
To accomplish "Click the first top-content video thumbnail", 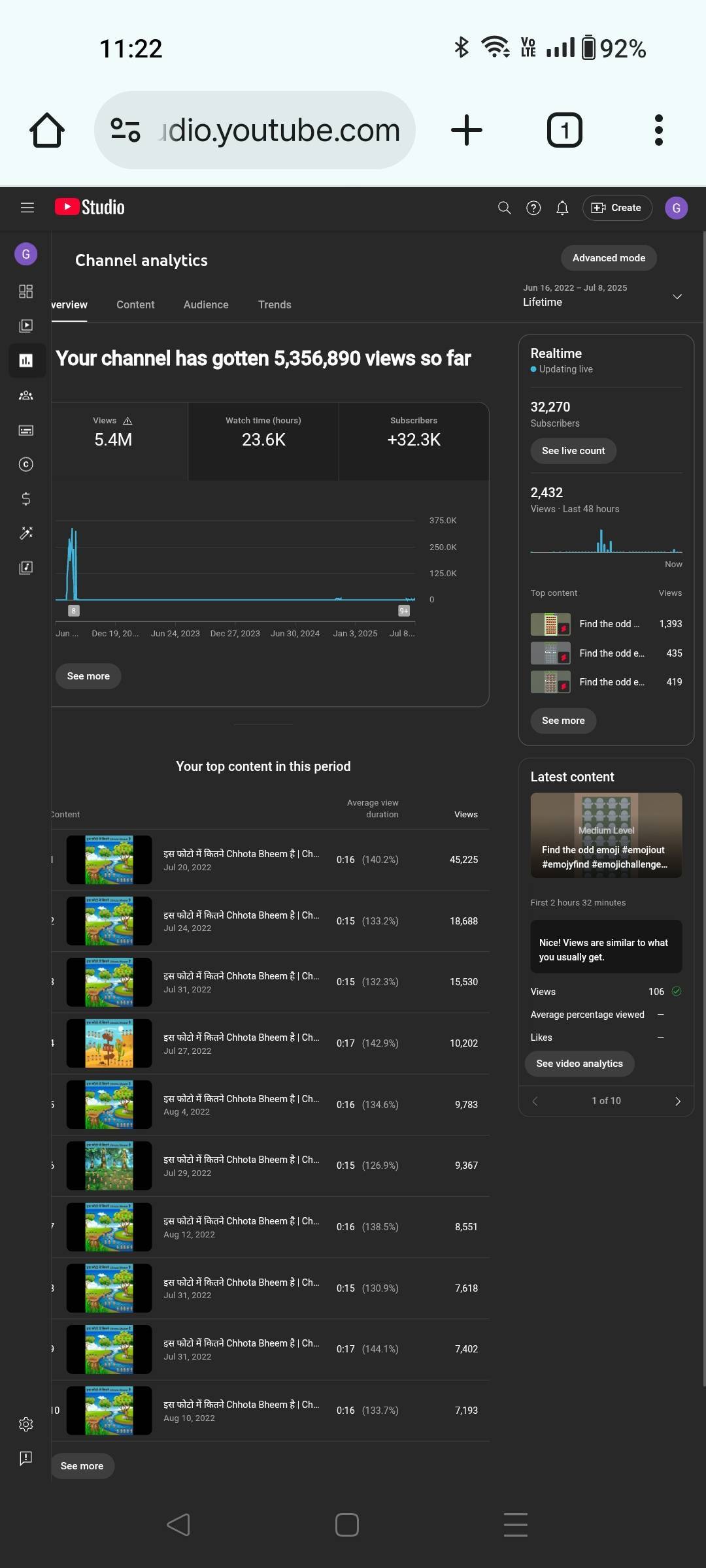I will [109, 860].
